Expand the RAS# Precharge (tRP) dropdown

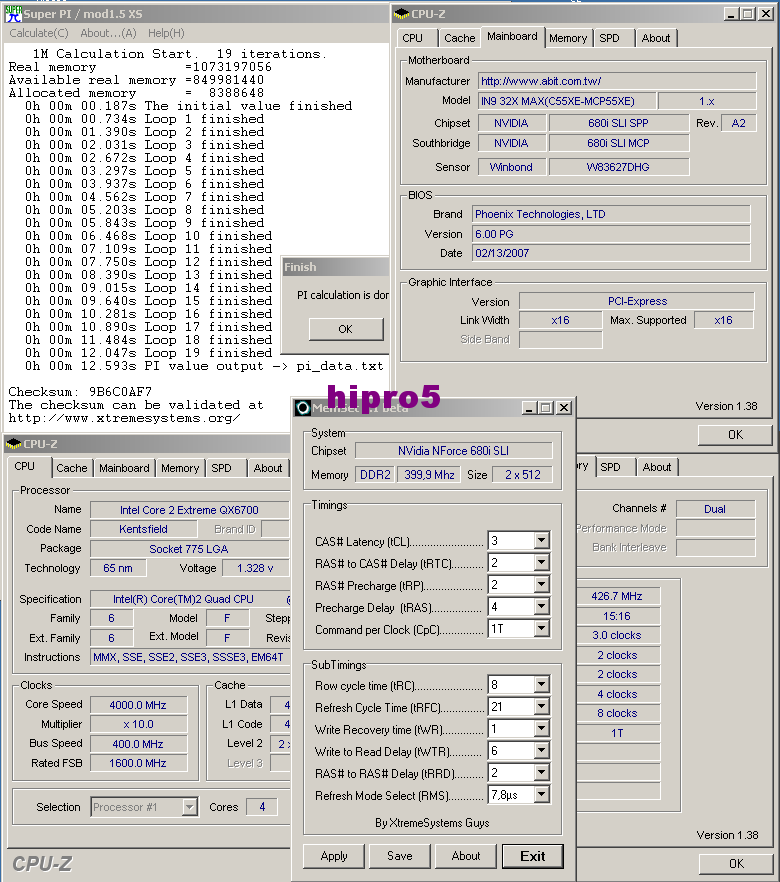[542, 584]
